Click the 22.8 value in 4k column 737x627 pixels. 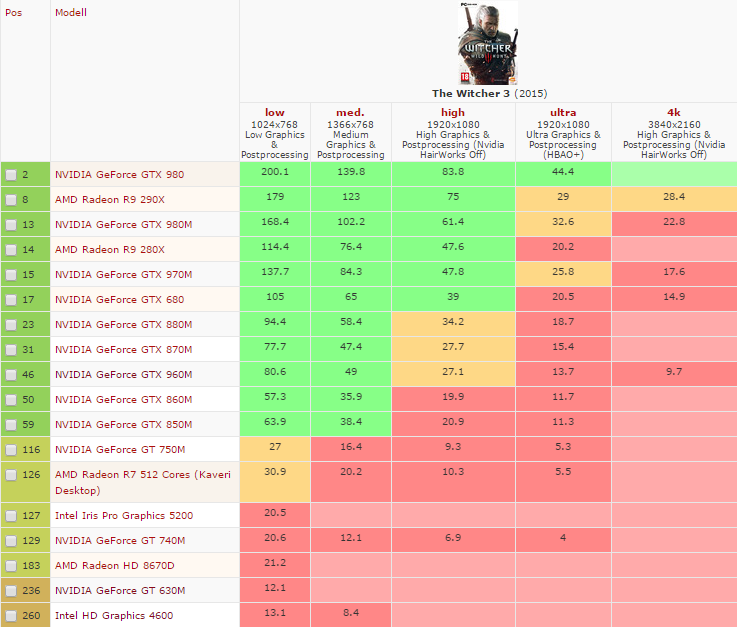[x=674, y=224]
